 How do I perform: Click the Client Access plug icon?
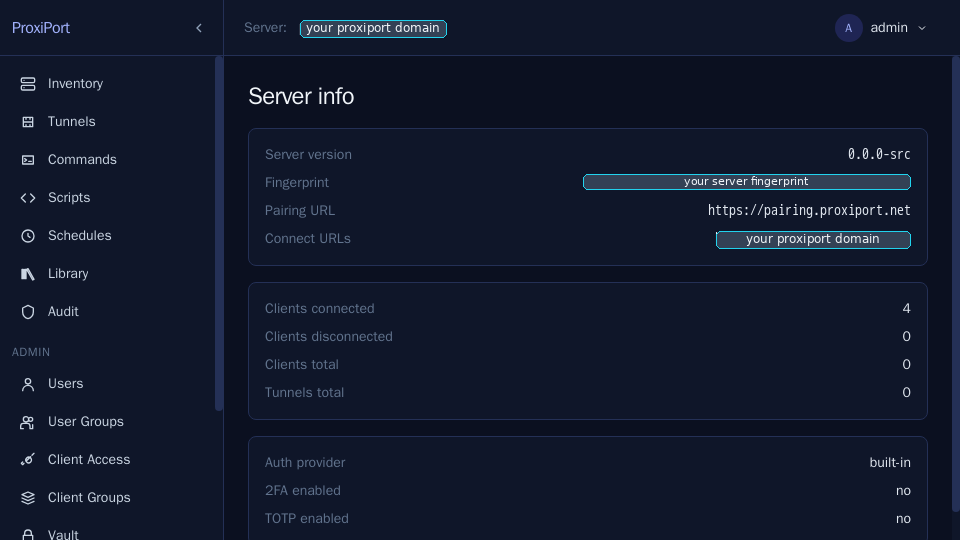pyautogui.click(x=28, y=460)
